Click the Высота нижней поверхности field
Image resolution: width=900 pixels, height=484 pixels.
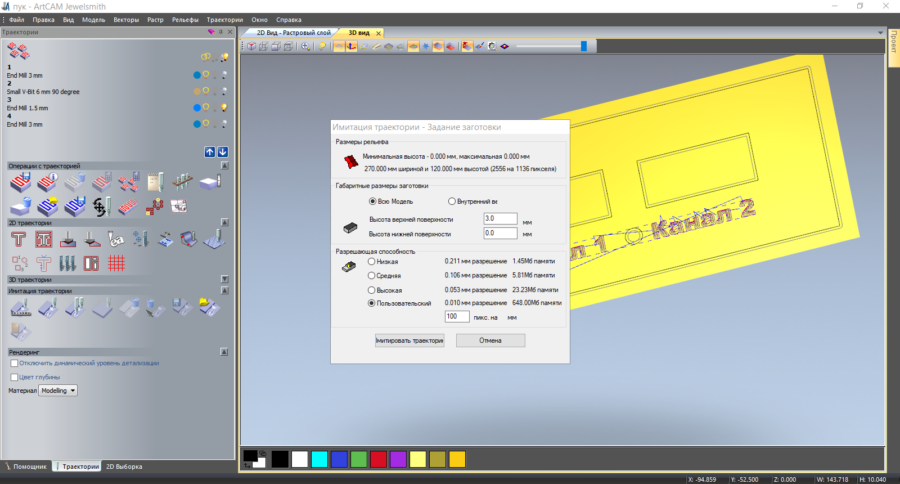(500, 233)
